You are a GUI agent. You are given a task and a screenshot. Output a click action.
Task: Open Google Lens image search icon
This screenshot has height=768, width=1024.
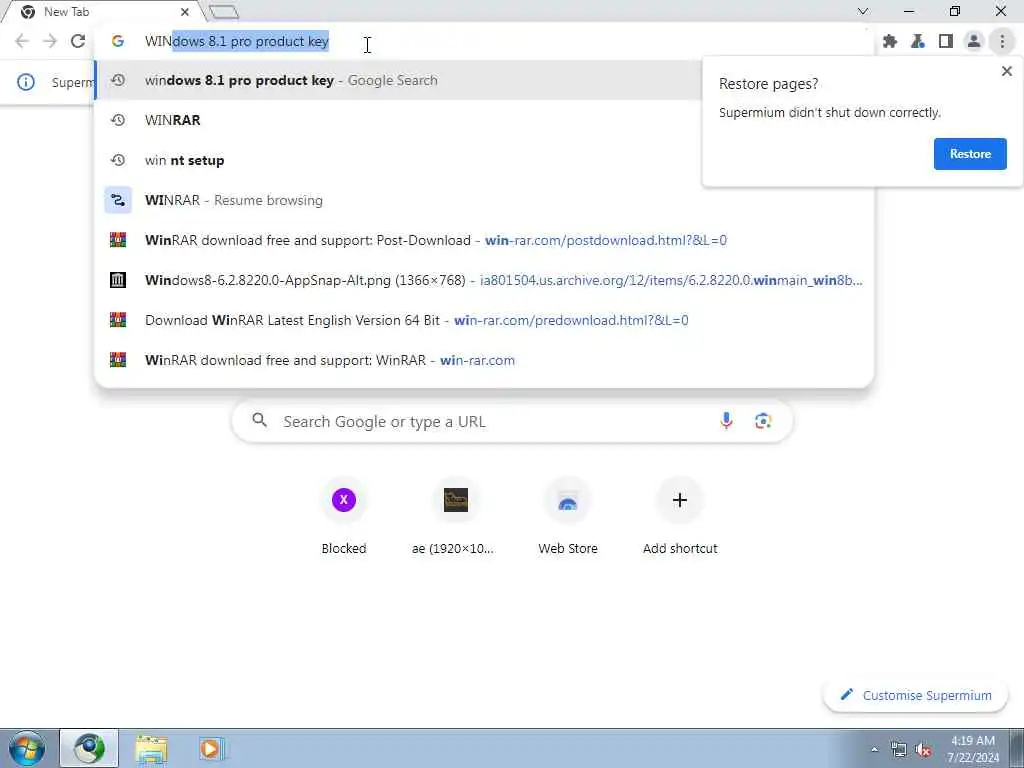pos(763,421)
